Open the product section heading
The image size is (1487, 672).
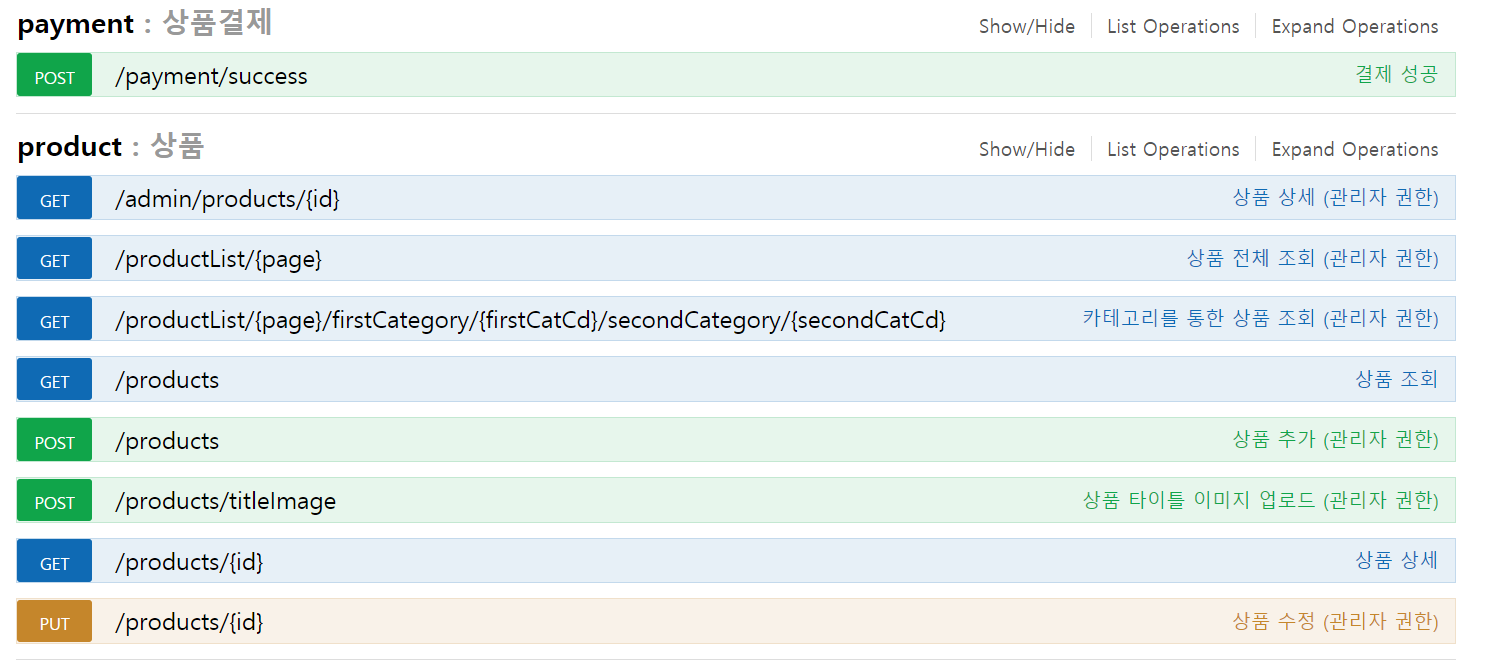tap(111, 147)
